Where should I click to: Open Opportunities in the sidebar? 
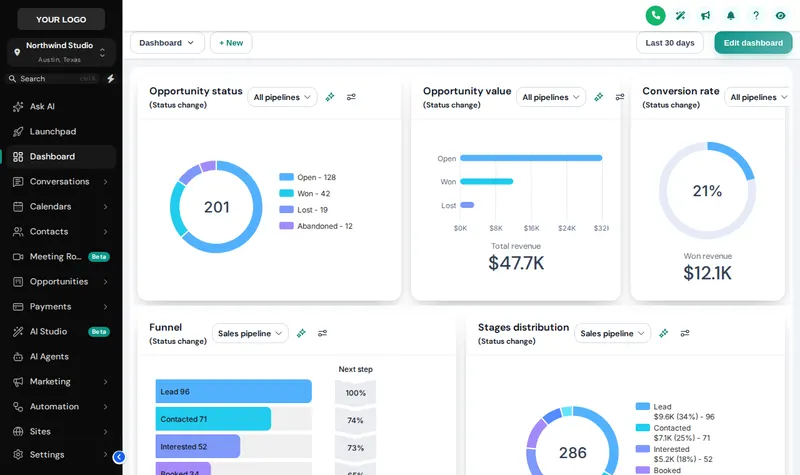click(61, 282)
